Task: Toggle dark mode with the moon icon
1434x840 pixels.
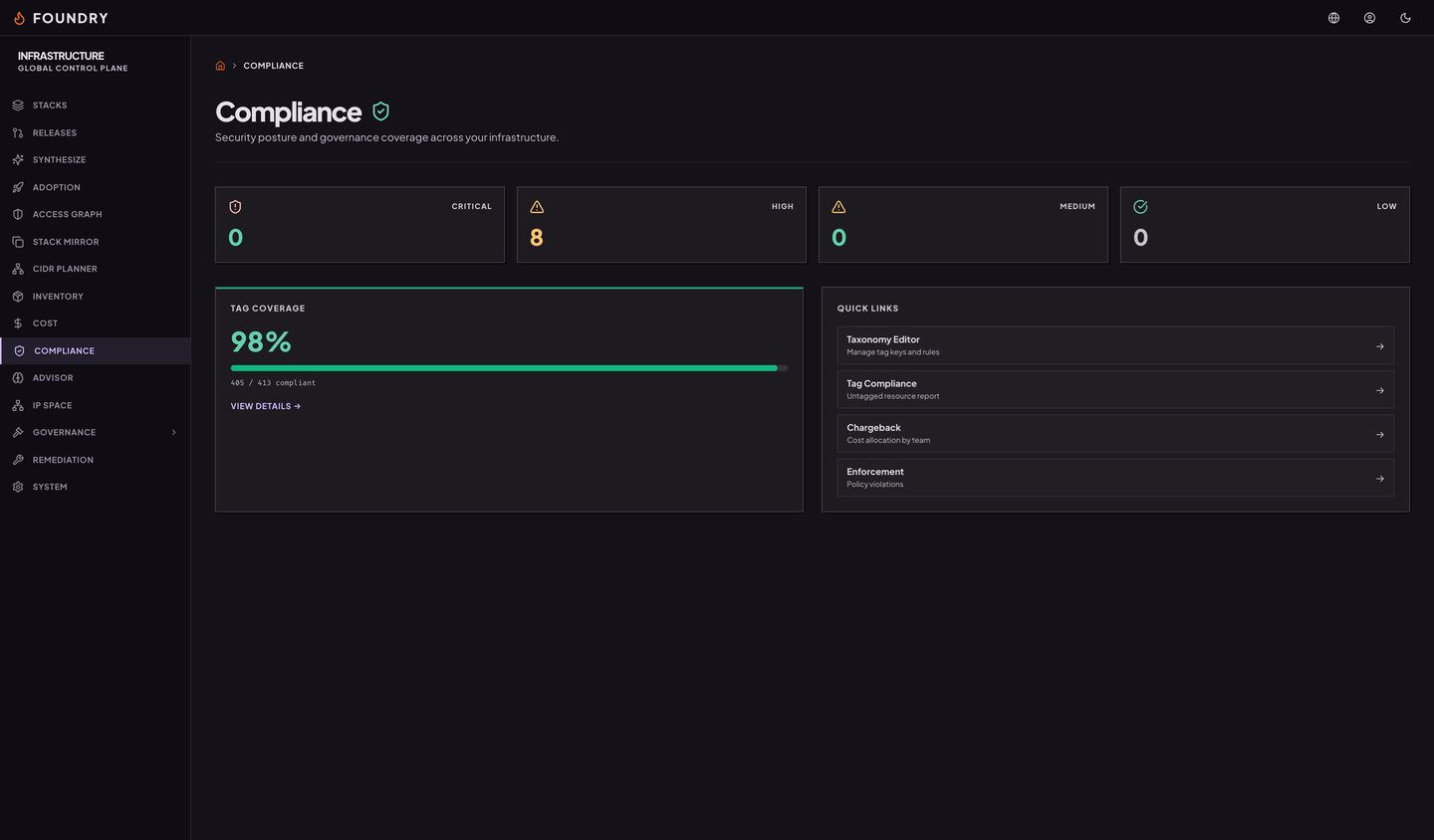Action: (1405, 18)
